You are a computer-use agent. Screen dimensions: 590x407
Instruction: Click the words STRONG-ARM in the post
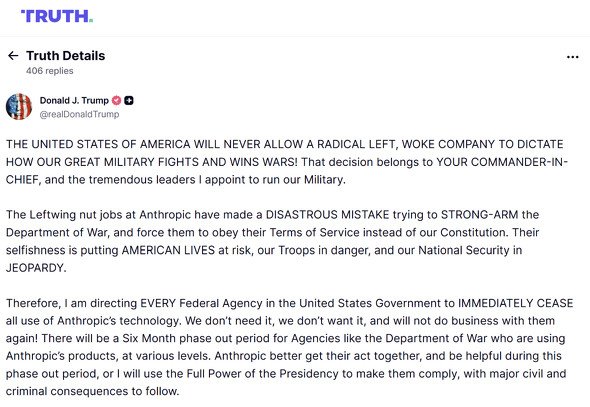pos(479,215)
